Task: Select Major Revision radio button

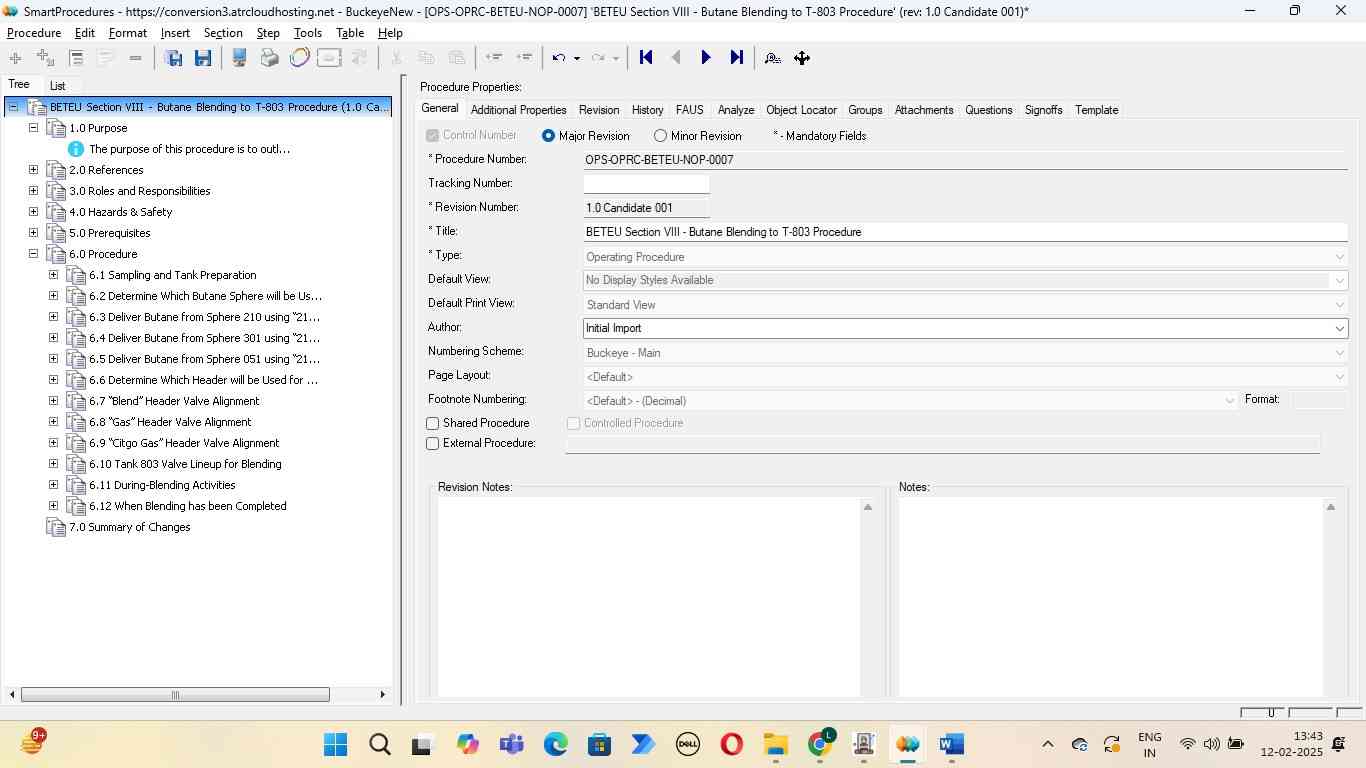Action: (548, 136)
